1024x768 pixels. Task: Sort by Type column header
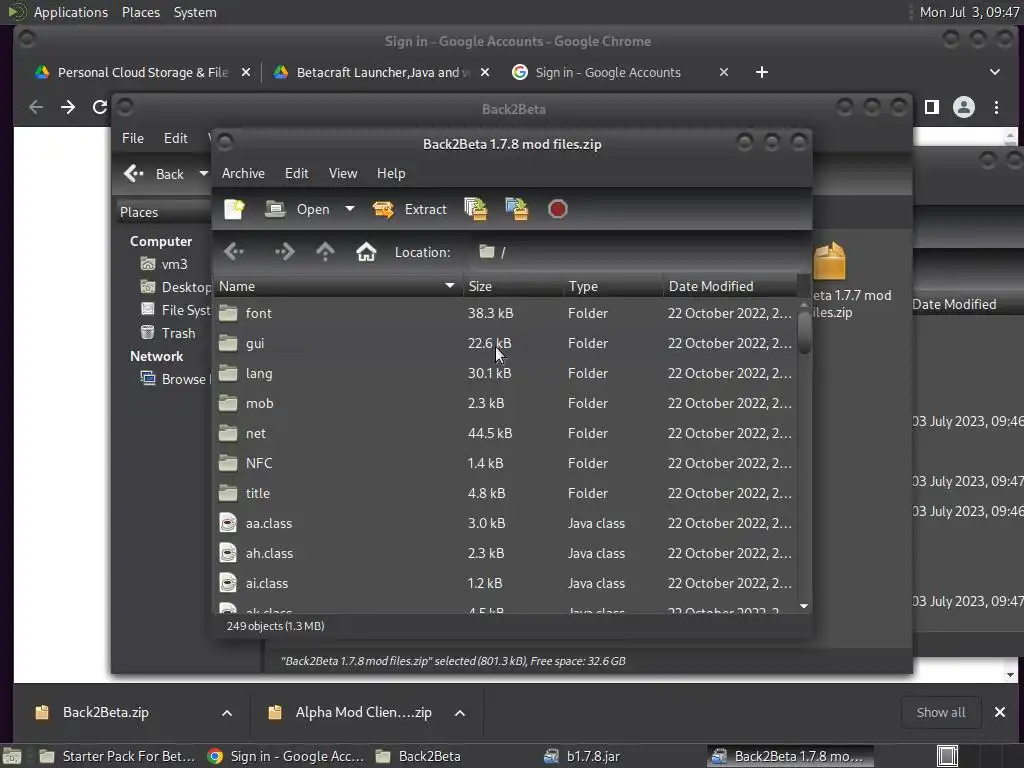(613, 287)
